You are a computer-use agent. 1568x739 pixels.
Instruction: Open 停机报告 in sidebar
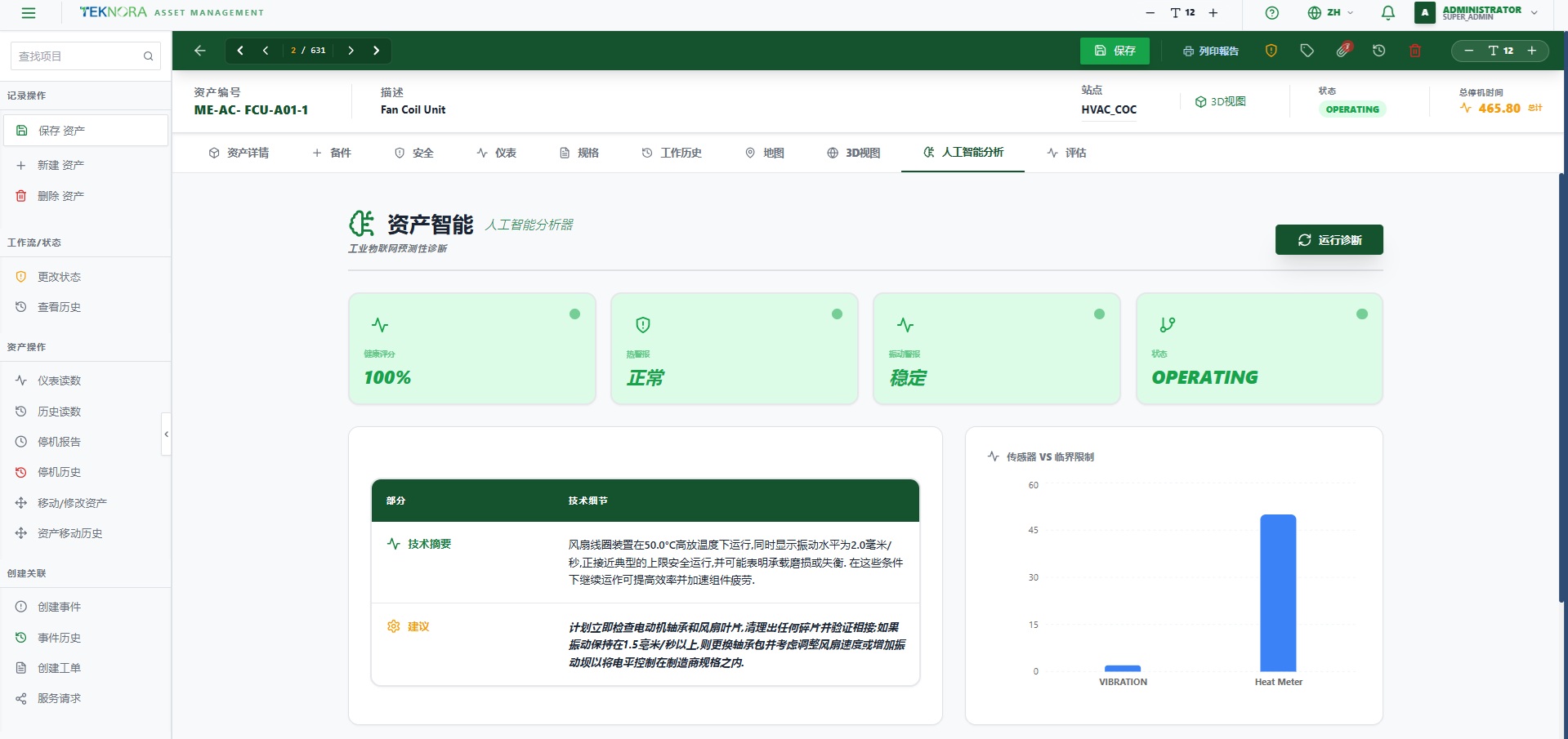(x=85, y=442)
